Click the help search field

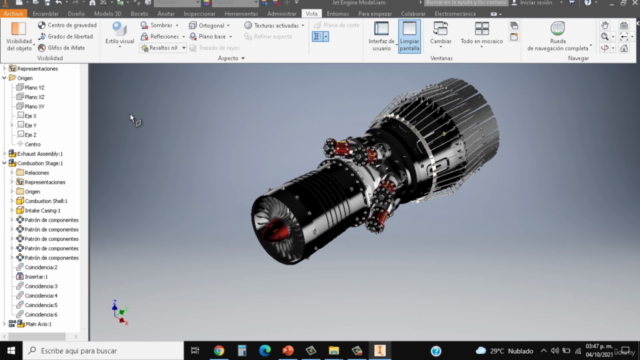466,3
